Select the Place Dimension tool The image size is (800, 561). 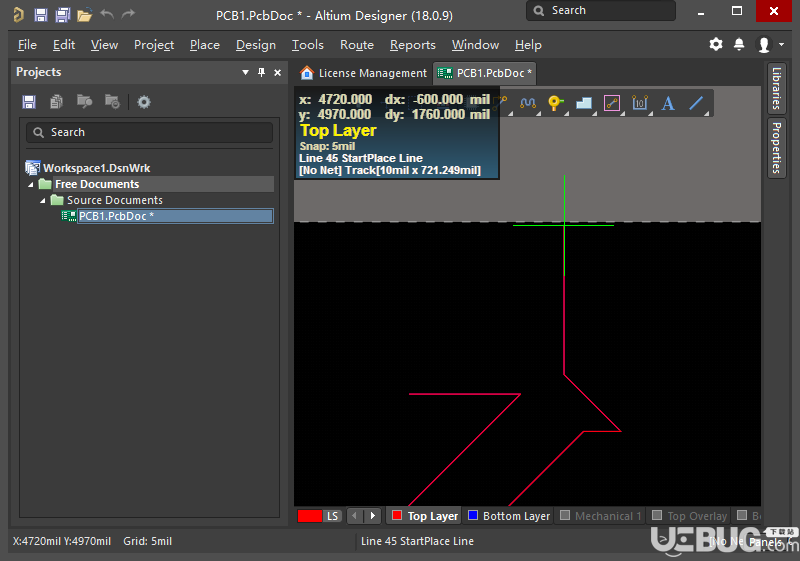point(640,104)
